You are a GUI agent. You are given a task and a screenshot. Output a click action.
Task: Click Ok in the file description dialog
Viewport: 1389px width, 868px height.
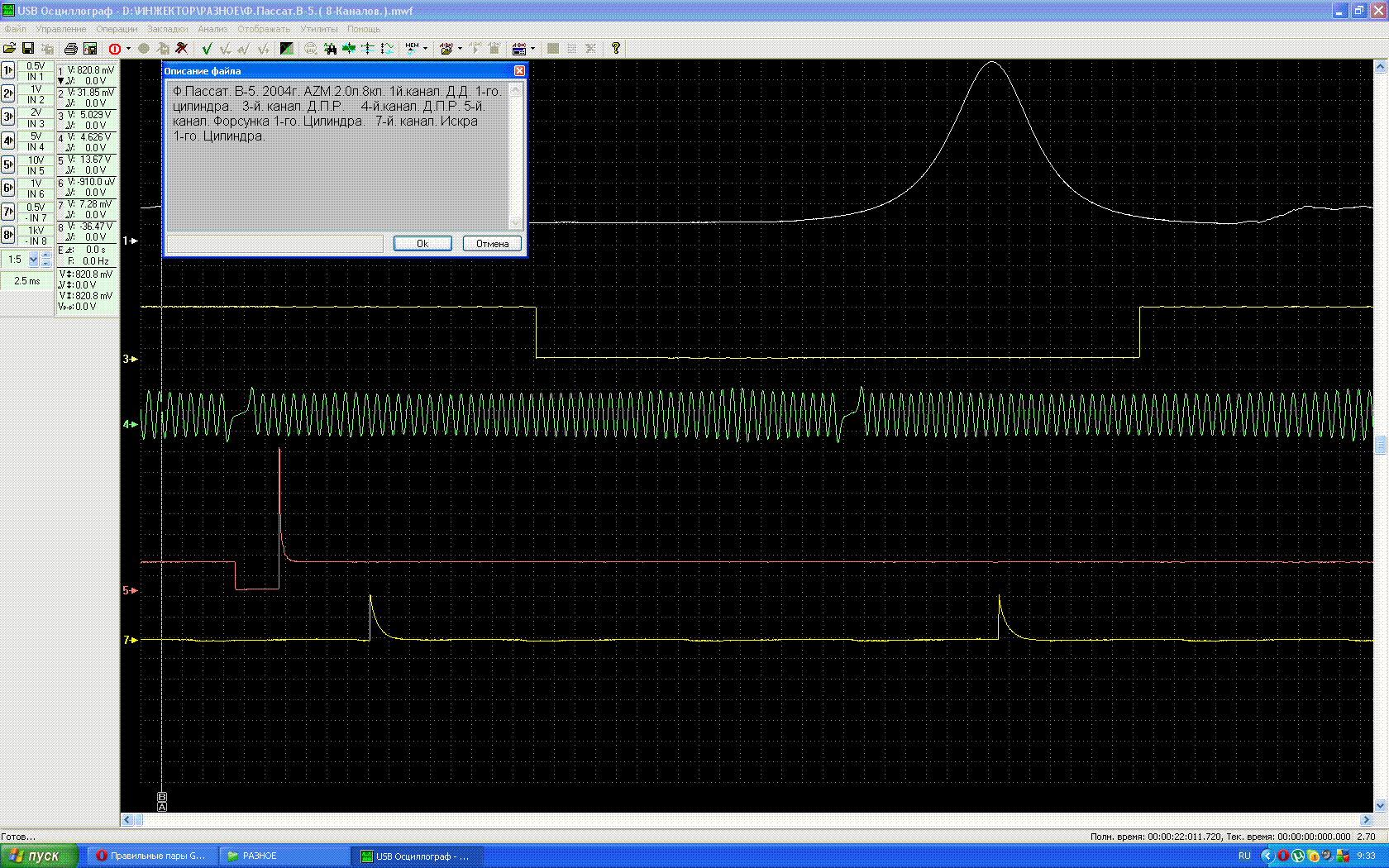click(422, 244)
